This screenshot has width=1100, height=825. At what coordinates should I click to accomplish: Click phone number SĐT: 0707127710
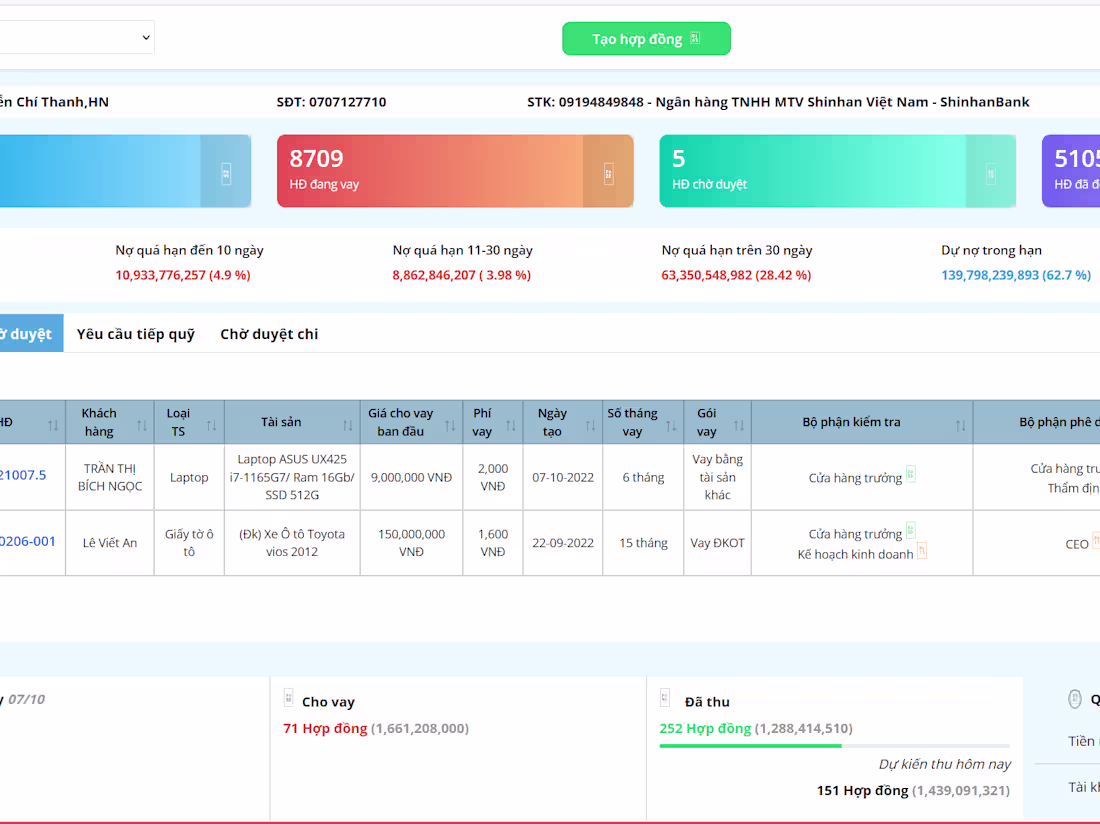[x=331, y=102]
